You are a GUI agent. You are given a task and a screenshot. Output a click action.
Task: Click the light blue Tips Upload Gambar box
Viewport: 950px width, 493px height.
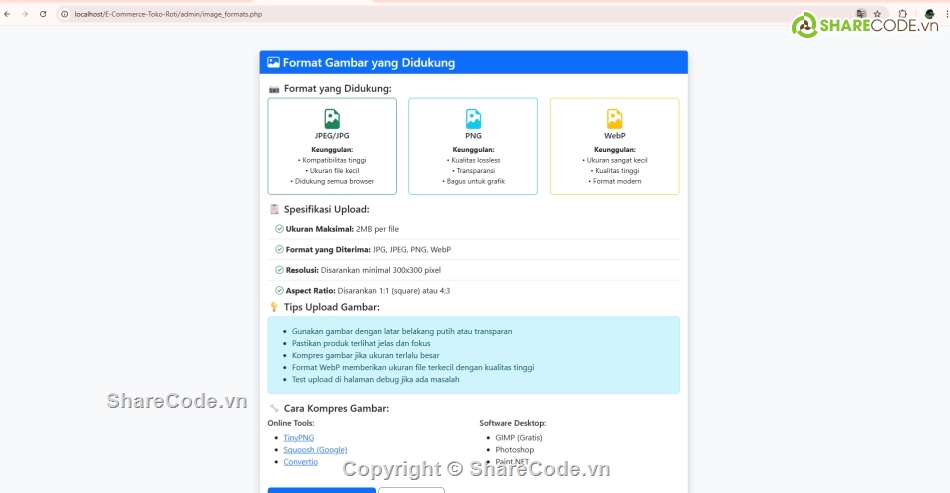[473, 355]
